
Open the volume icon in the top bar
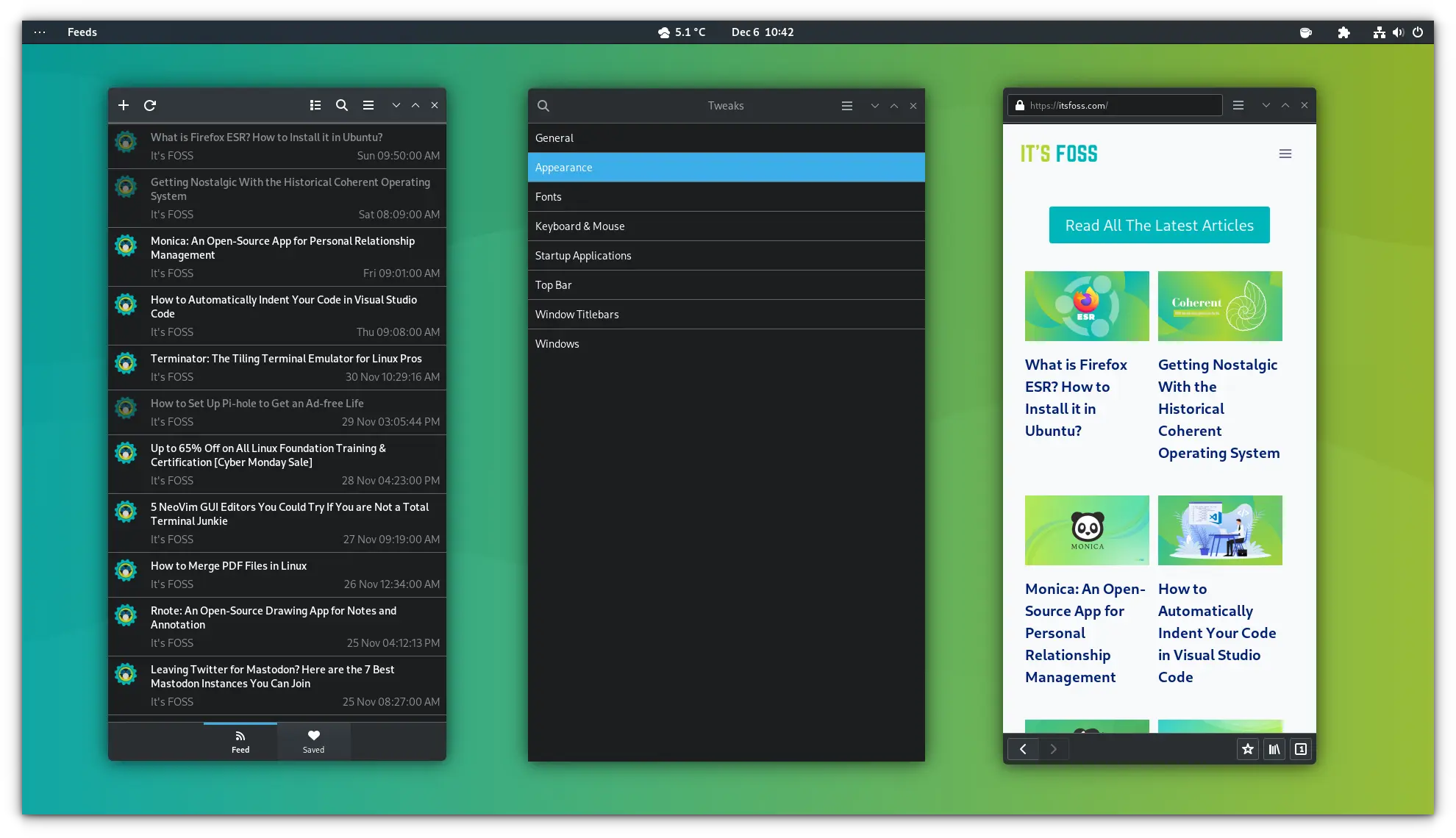tap(1398, 32)
